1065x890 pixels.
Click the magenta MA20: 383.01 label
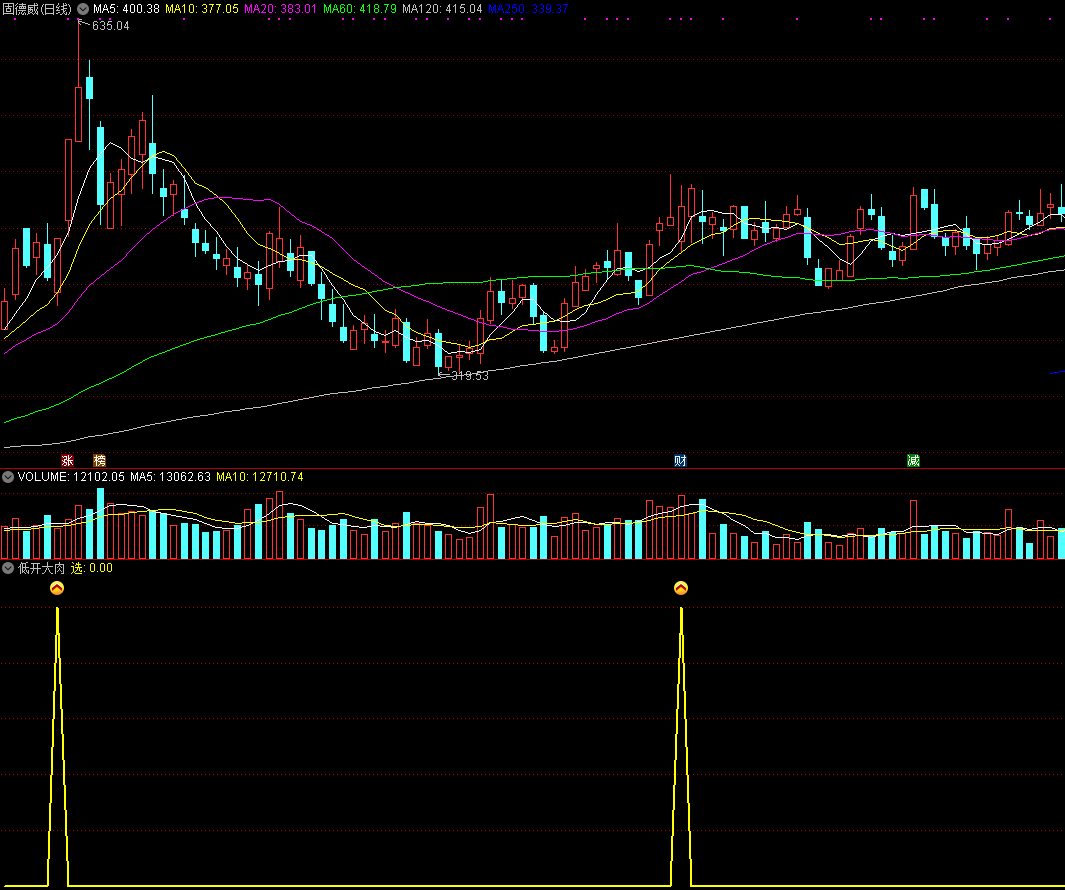coord(280,9)
